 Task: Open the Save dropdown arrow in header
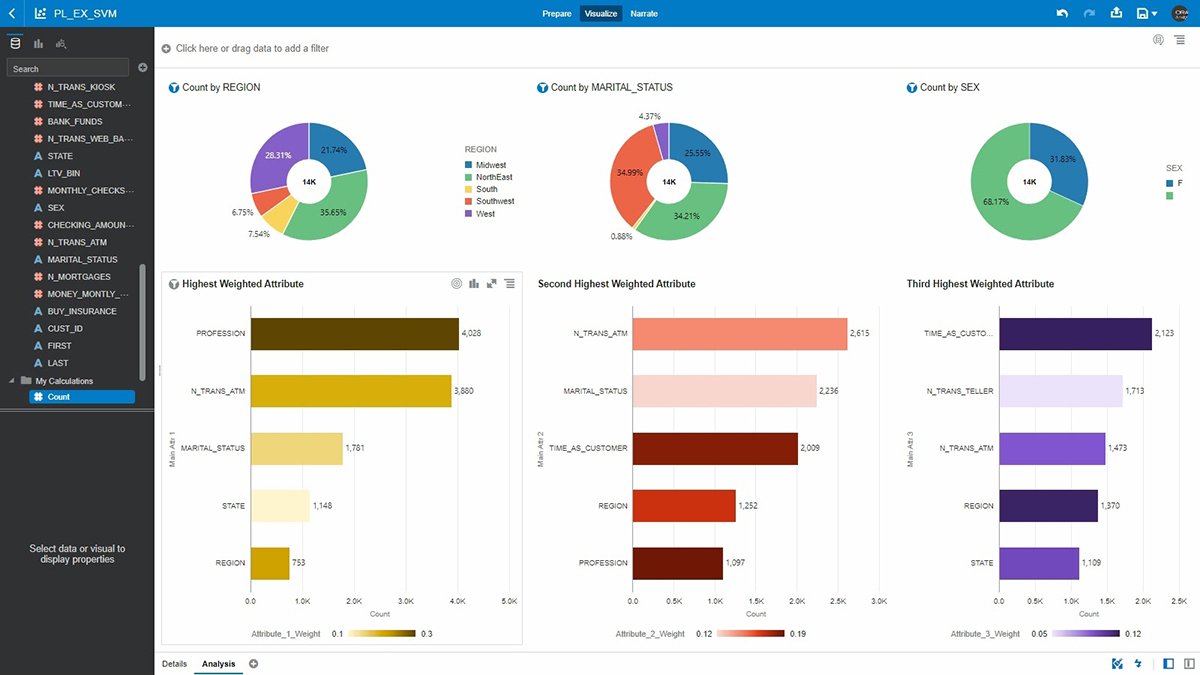tap(1153, 13)
